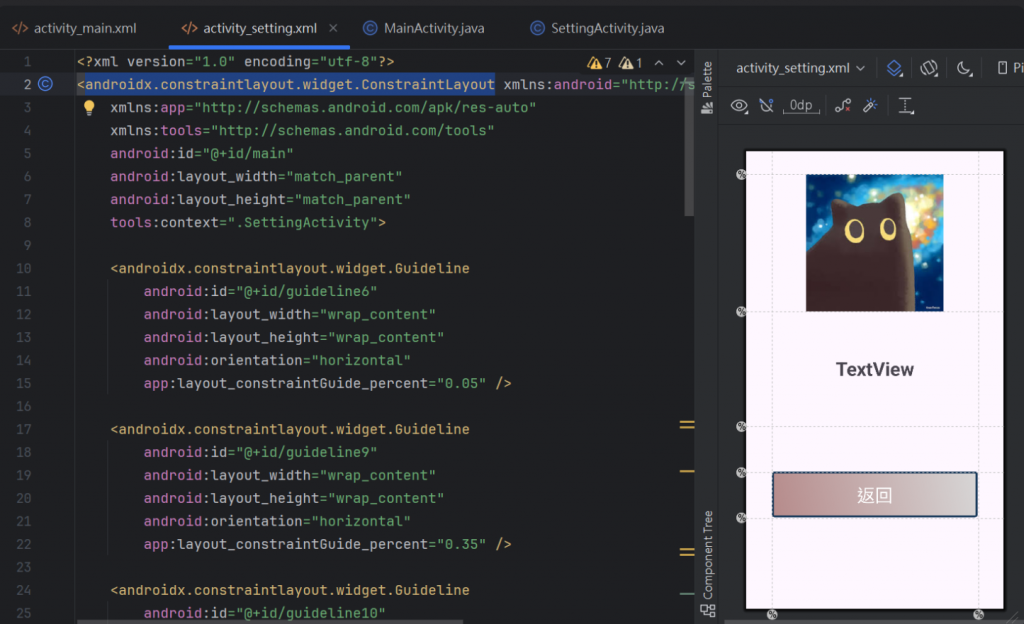This screenshot has width=1024, height=624.
Task: Click android:orientation="horizontal" on line 21
Action: tap(277, 522)
